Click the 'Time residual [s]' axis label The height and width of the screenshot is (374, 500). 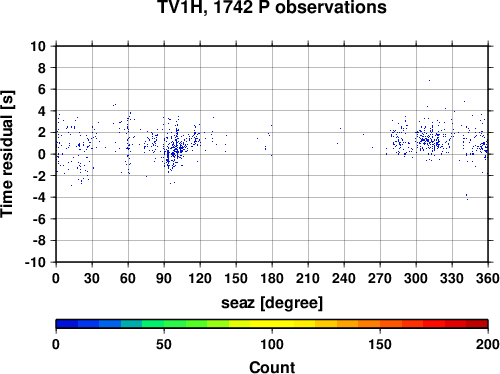(x=8, y=154)
